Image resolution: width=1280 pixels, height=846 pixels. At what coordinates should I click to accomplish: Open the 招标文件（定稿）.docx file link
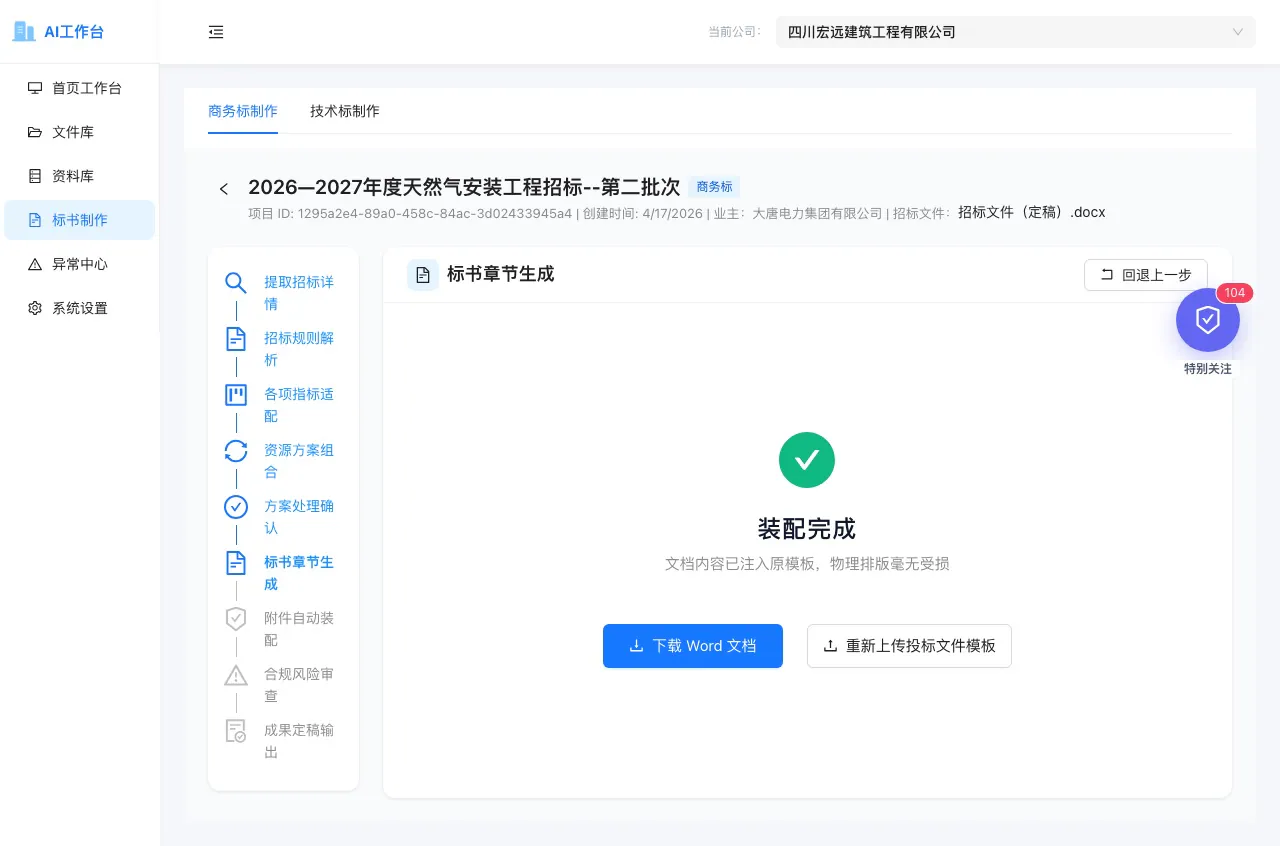point(1032,212)
